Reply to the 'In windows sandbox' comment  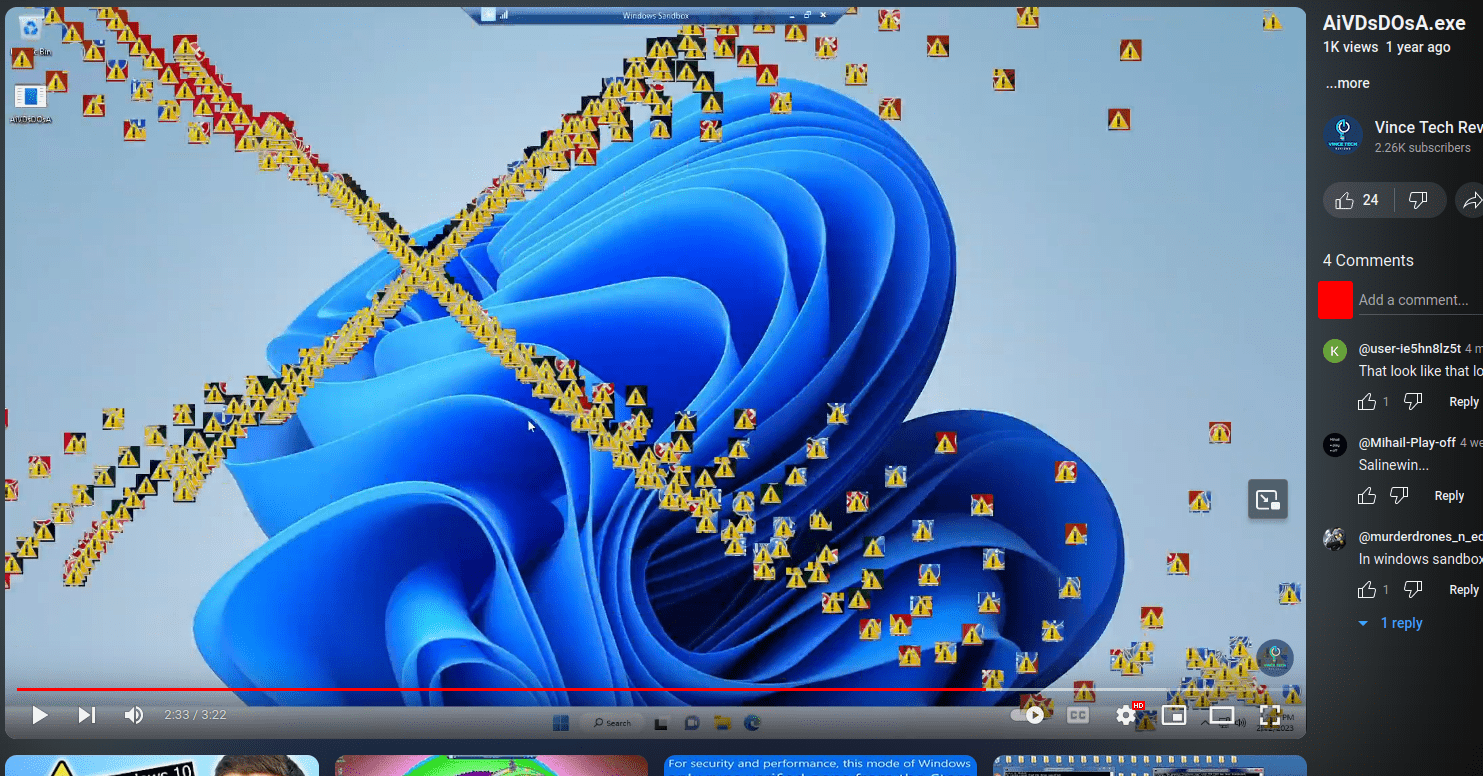(1464, 590)
